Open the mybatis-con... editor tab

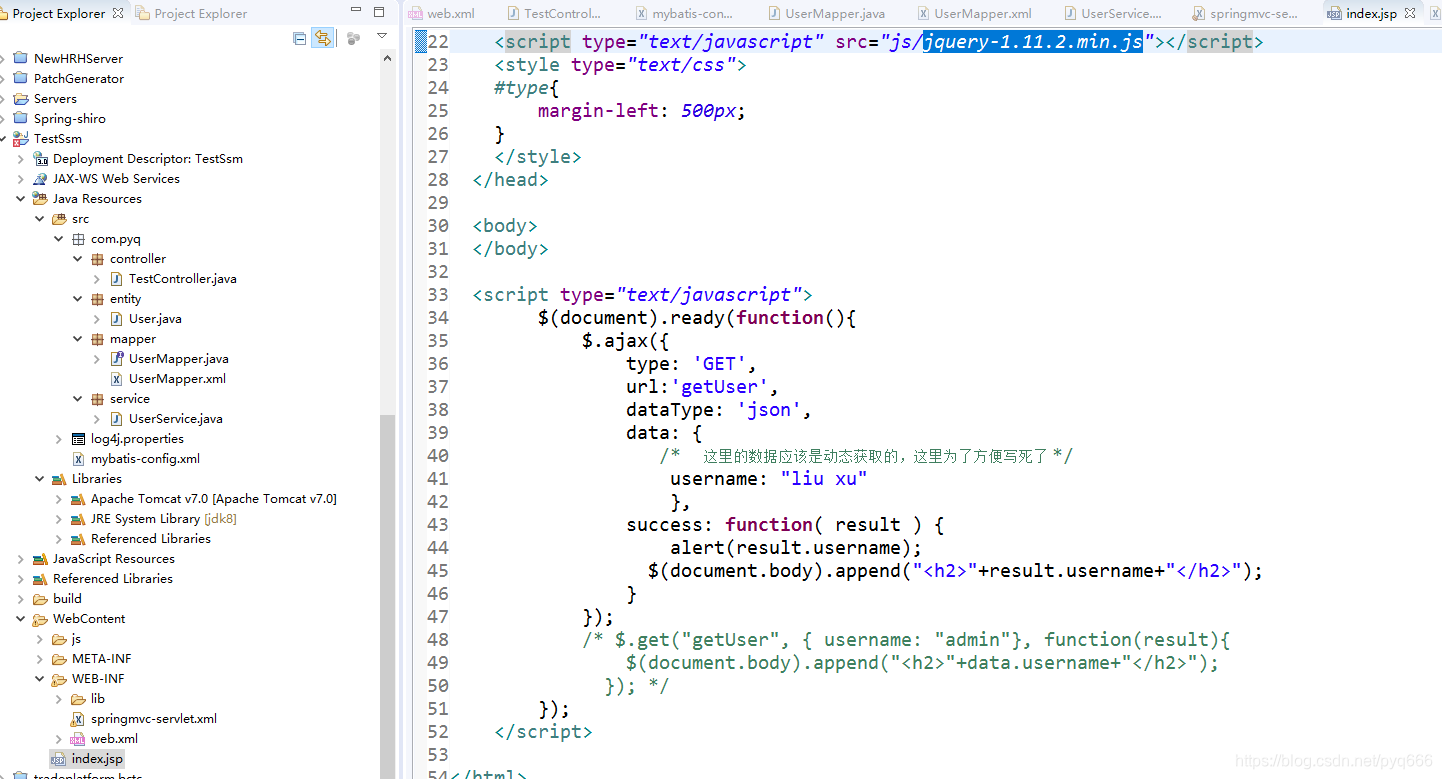tap(685, 13)
